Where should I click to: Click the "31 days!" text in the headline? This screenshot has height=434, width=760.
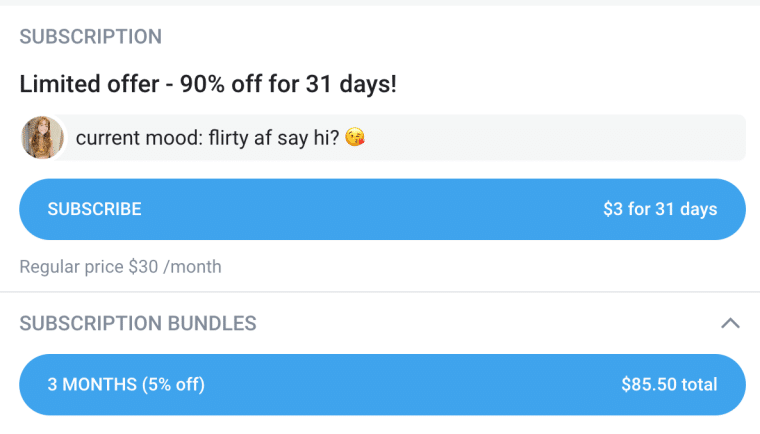[x=351, y=84]
